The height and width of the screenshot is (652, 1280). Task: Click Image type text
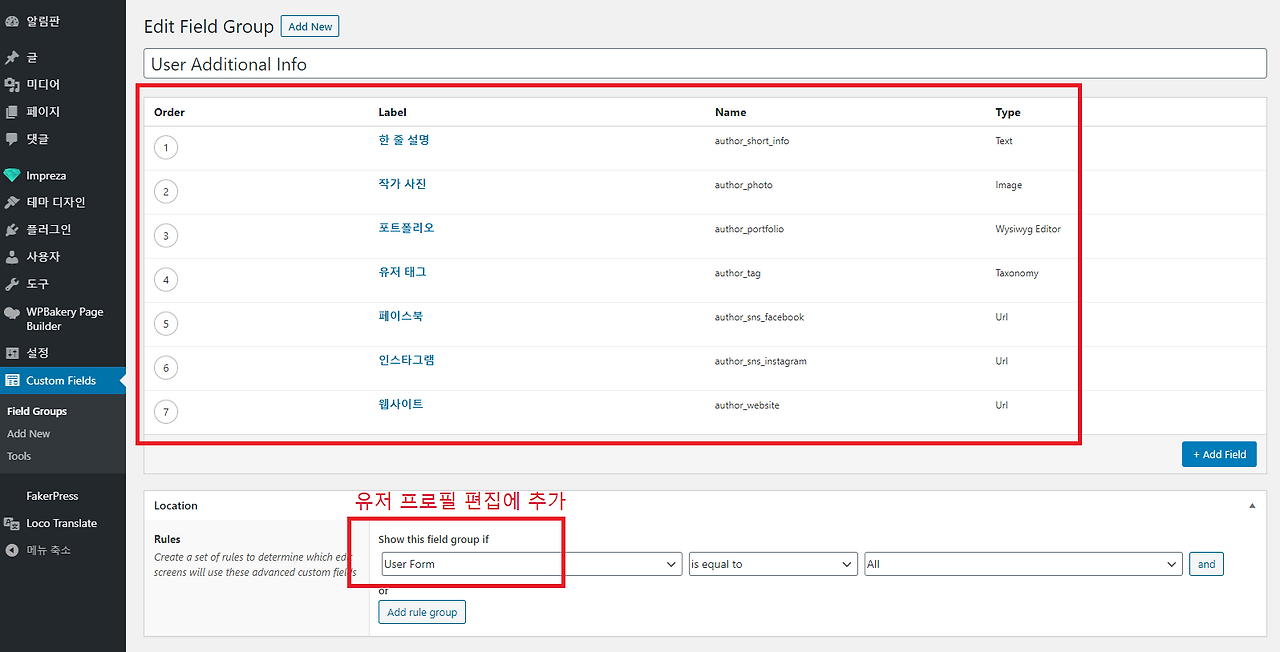tap(1009, 185)
